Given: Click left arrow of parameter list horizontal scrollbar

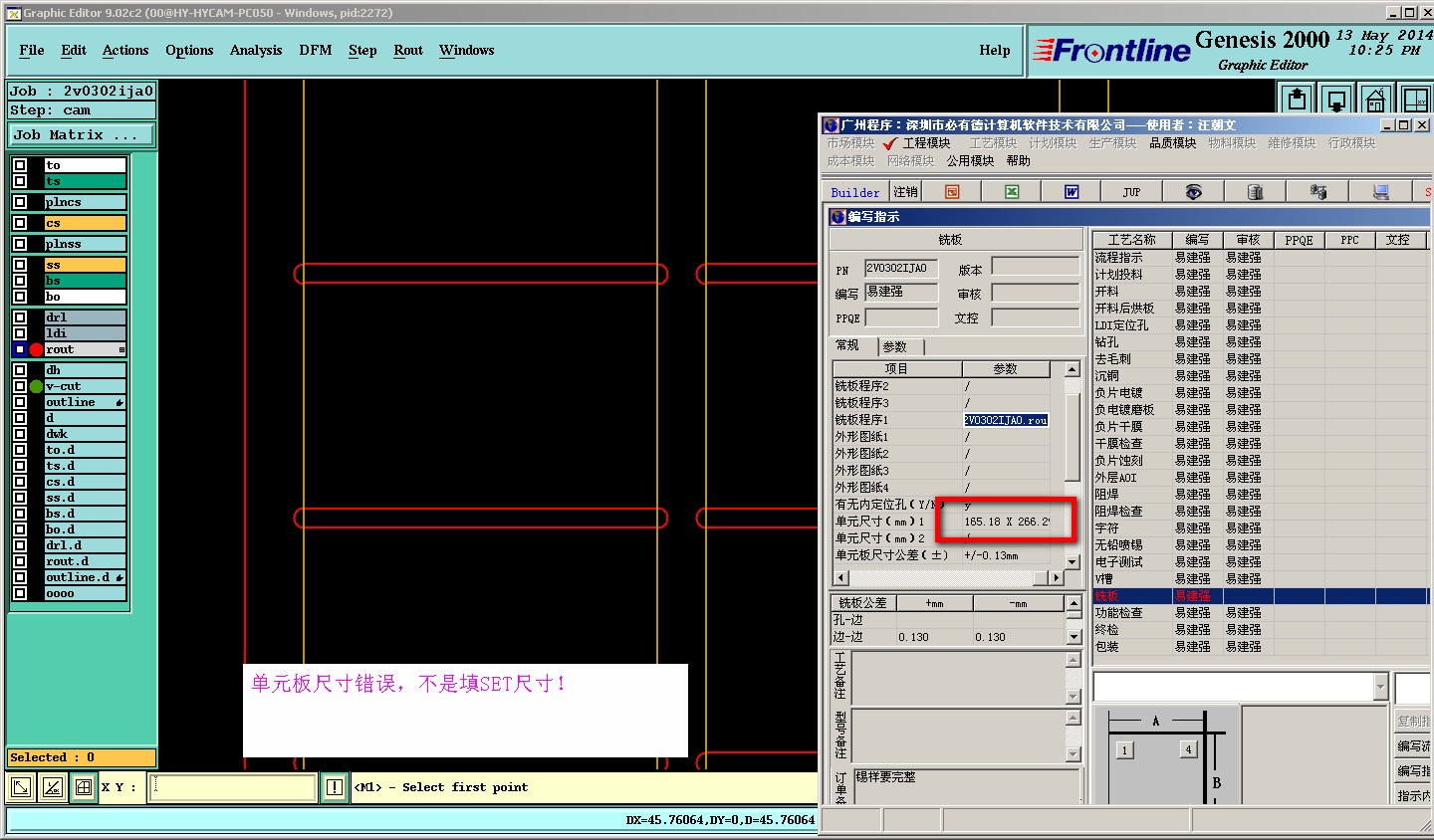Looking at the screenshot, I should click(x=840, y=577).
